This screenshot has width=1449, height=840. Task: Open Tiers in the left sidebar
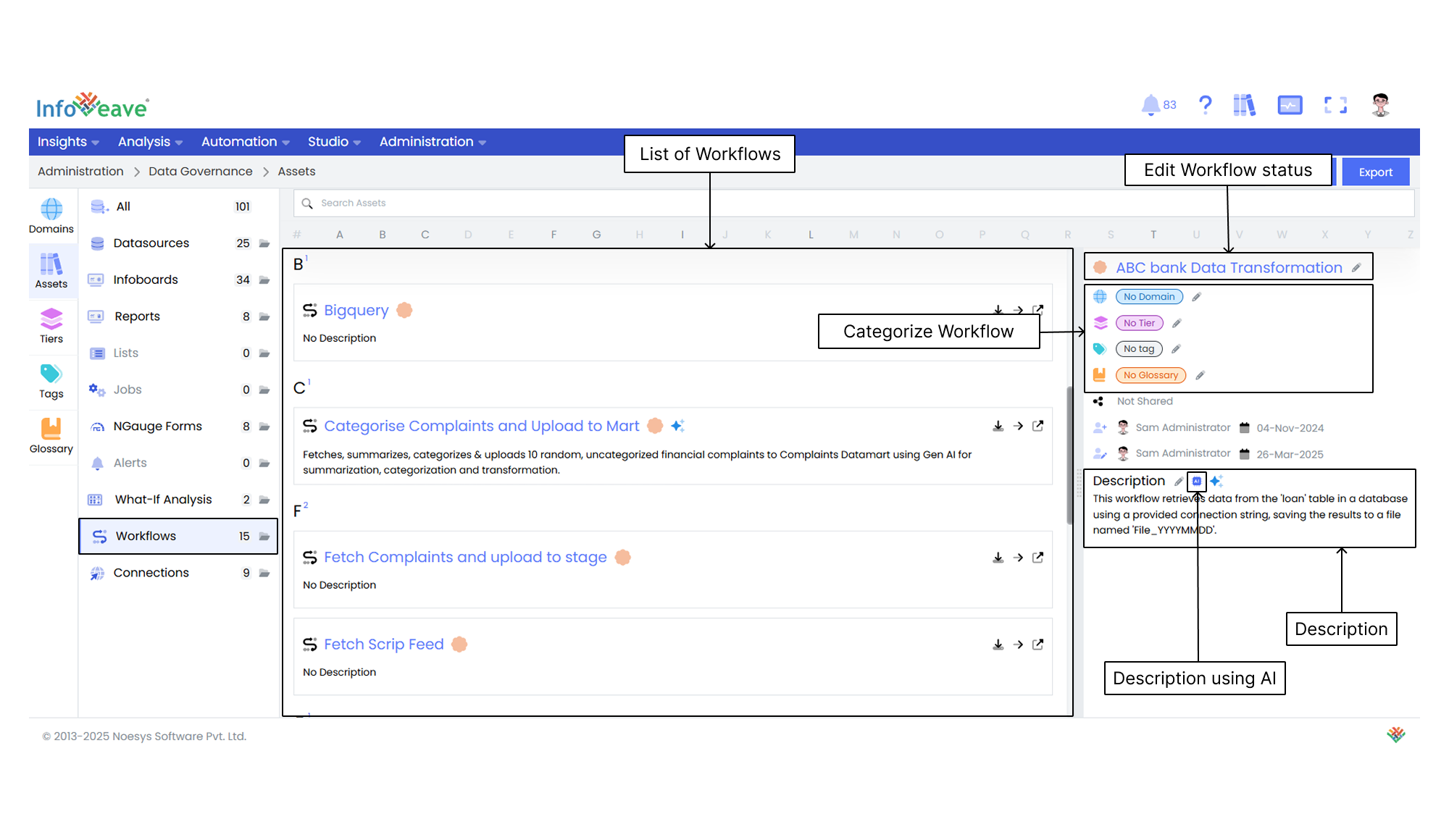pyautogui.click(x=51, y=325)
